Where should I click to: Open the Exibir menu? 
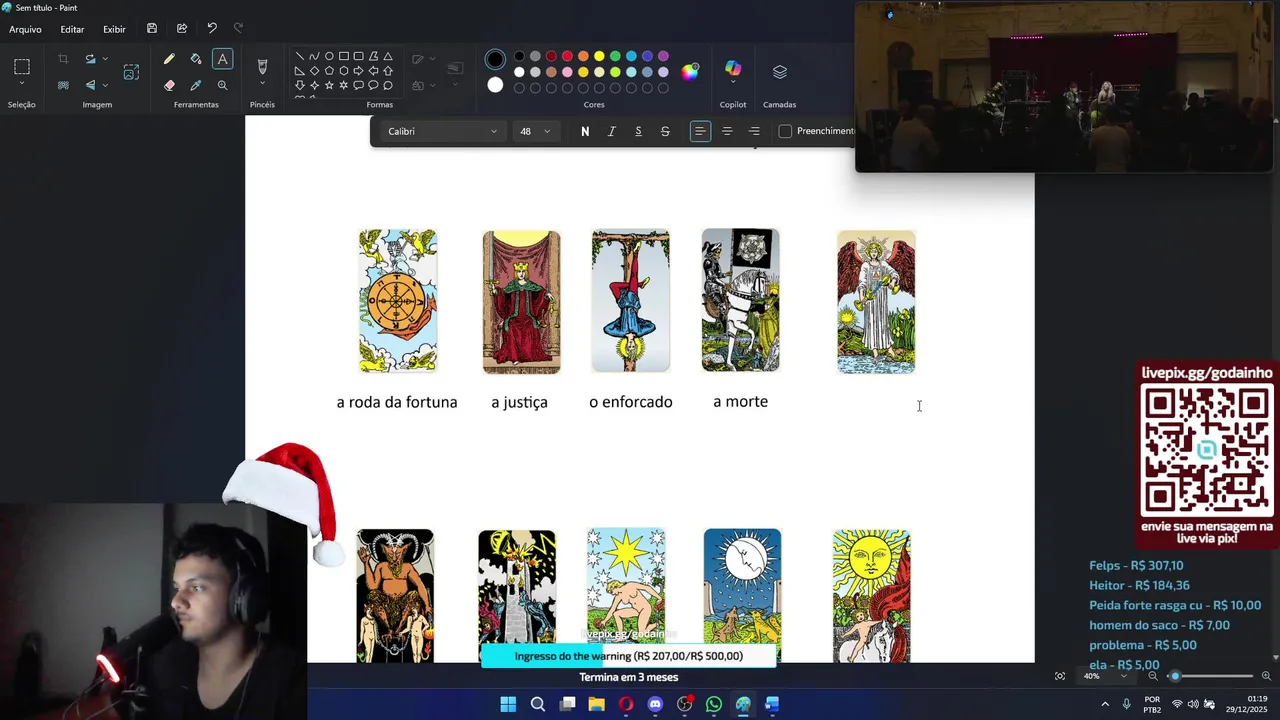point(114,29)
